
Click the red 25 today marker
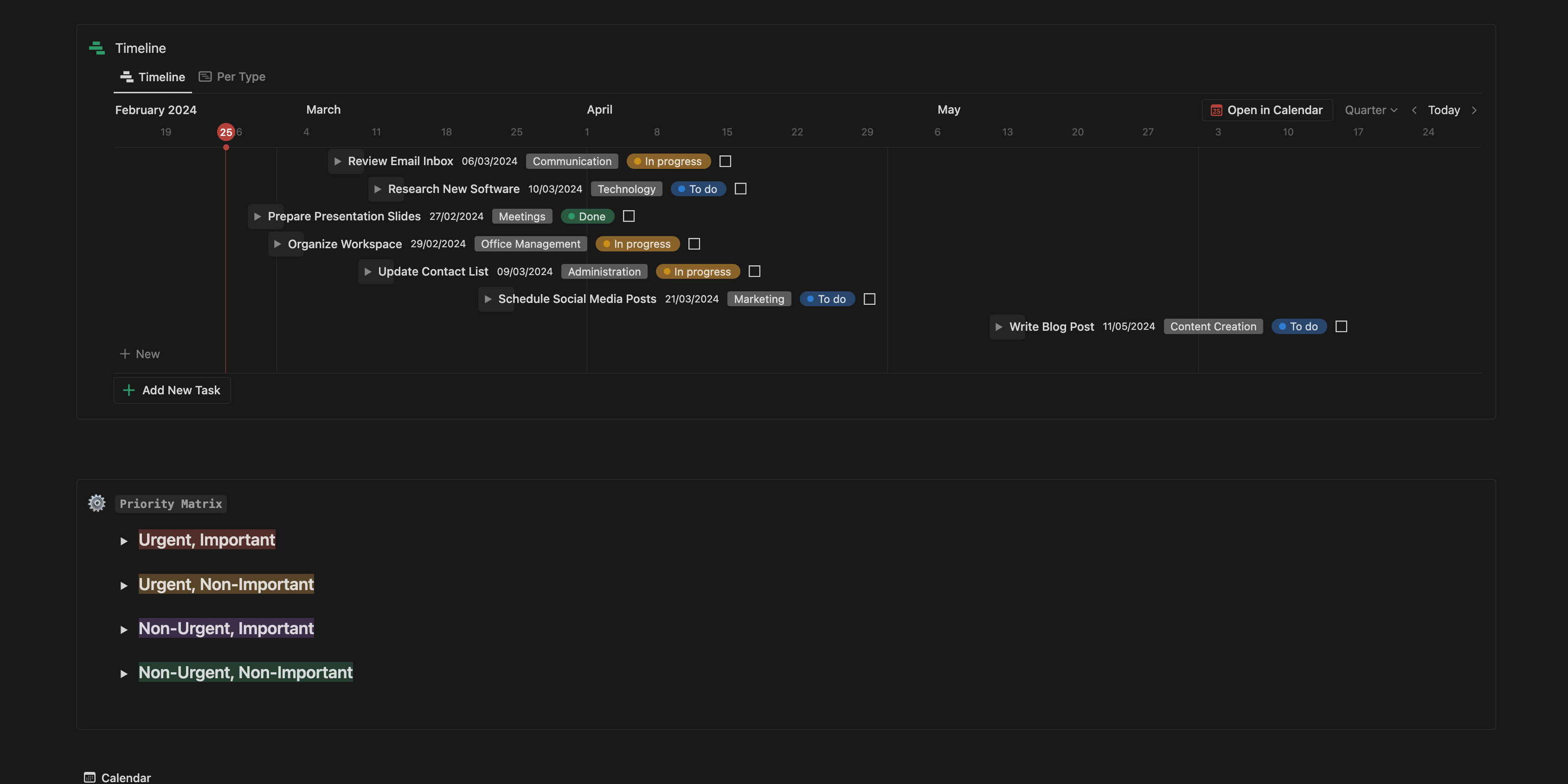click(226, 132)
